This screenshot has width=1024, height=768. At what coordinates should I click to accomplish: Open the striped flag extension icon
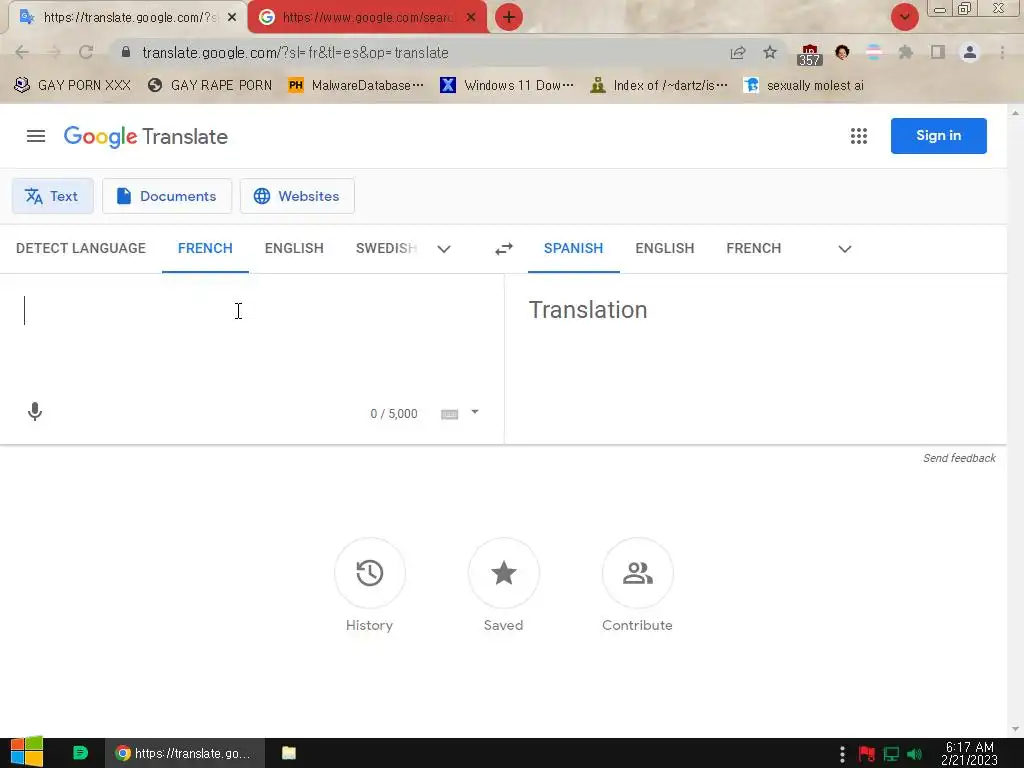pos(874,52)
